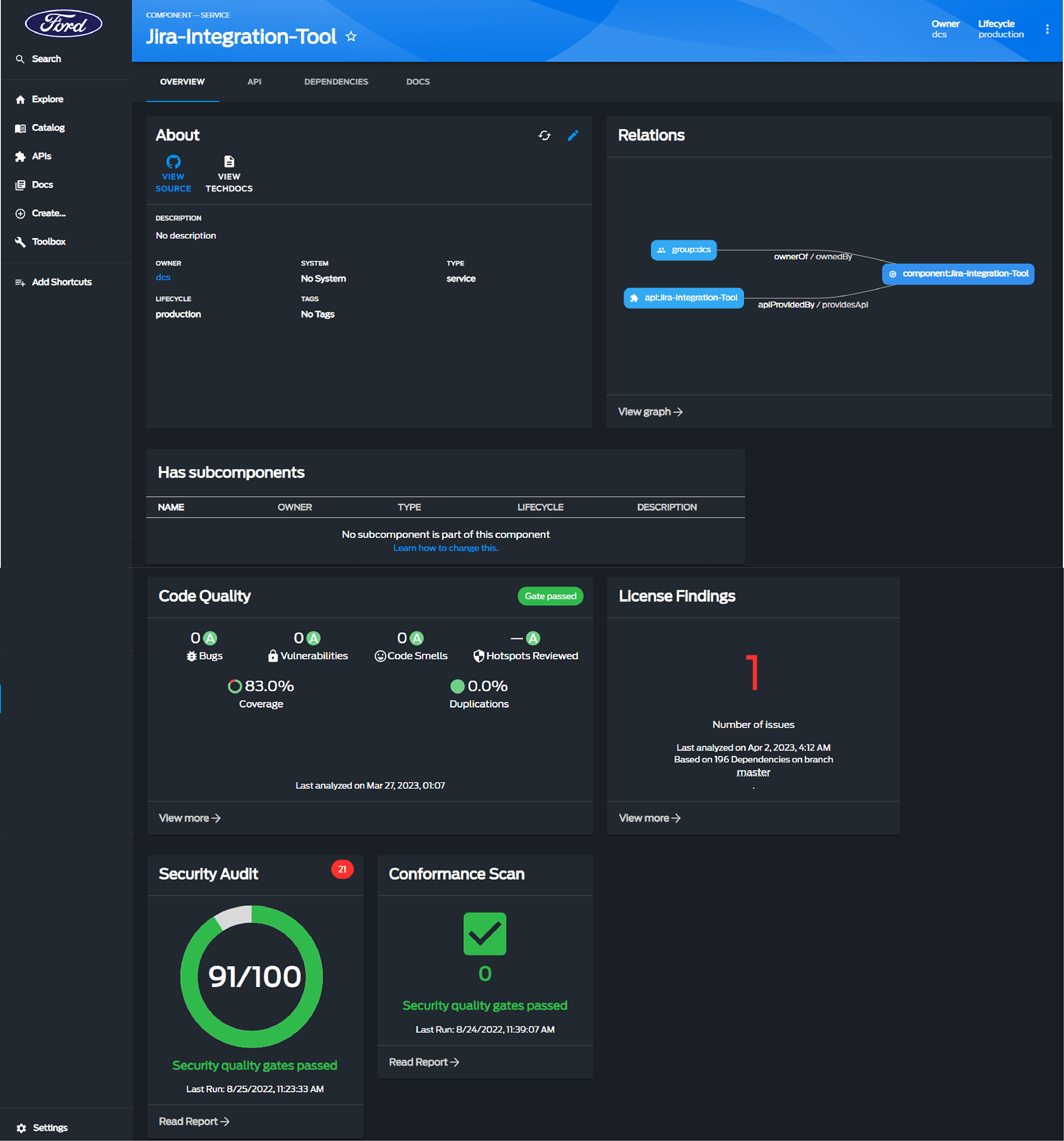
Task: Click the red 21 badge
Action: [342, 869]
